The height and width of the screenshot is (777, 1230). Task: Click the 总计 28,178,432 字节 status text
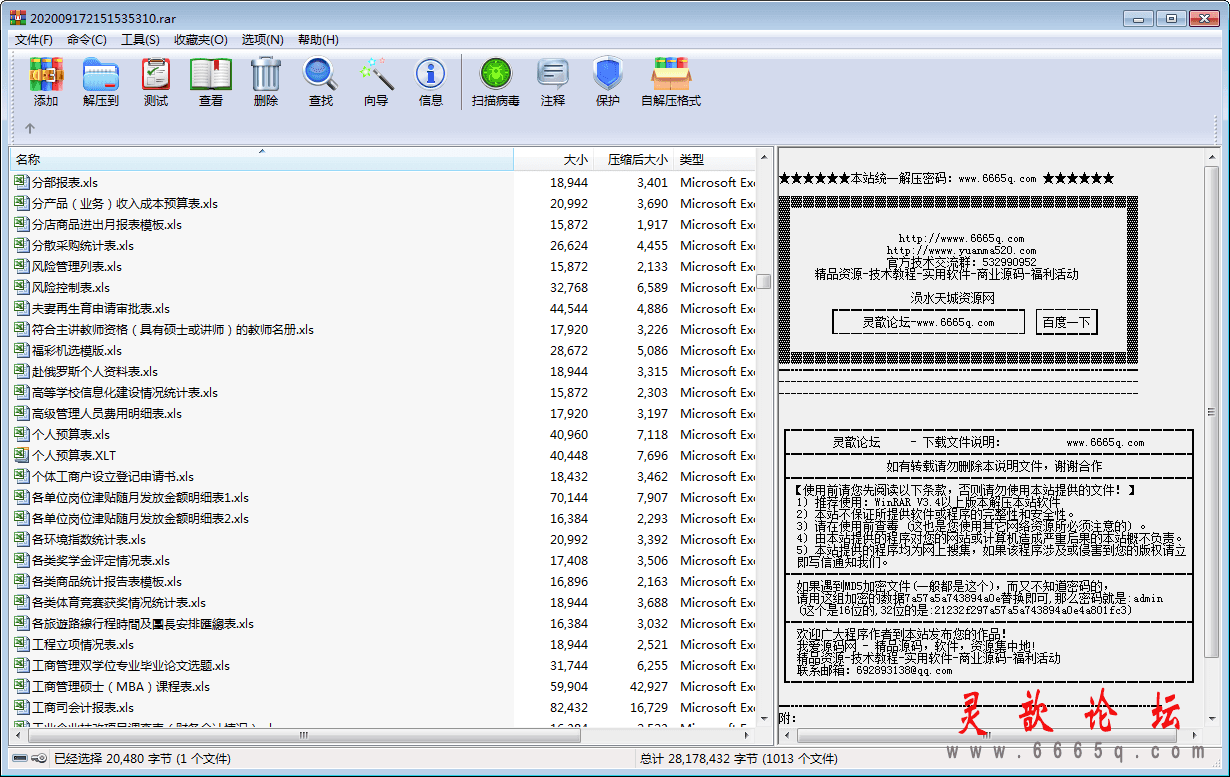(739, 759)
